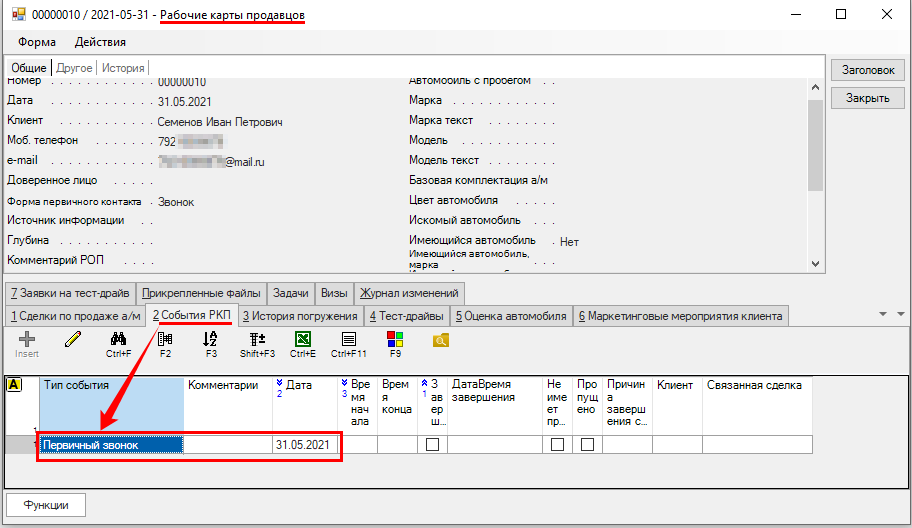The width and height of the screenshot is (912, 528).
Task: Click the F9 colored squares icon
Action: tap(395, 340)
